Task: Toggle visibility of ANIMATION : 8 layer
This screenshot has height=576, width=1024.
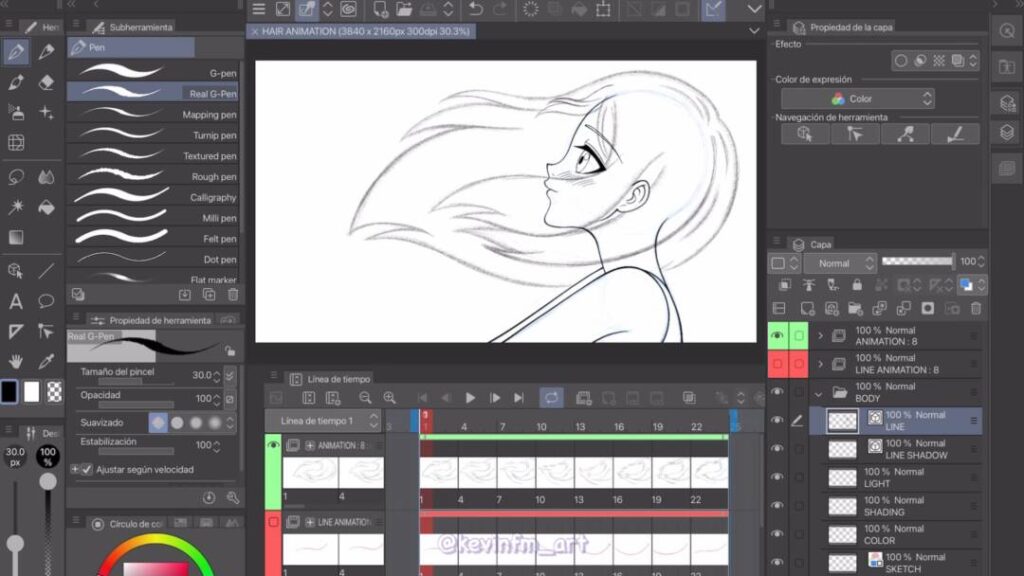Action: [777, 336]
